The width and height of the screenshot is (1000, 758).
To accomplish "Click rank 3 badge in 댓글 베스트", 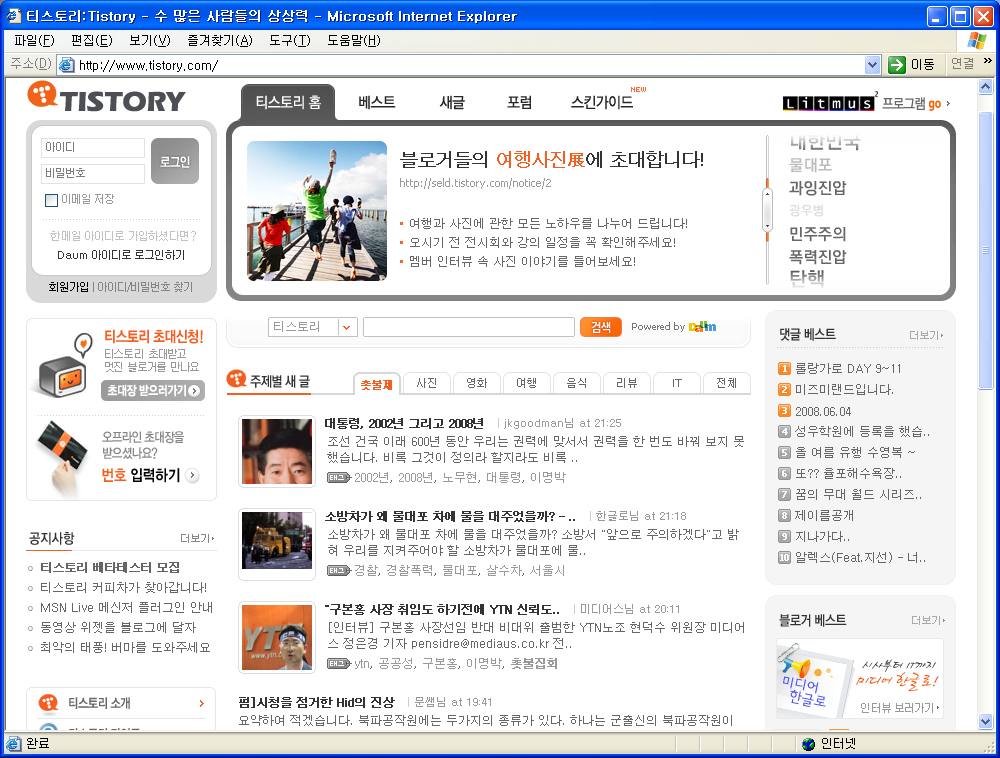I will point(784,411).
